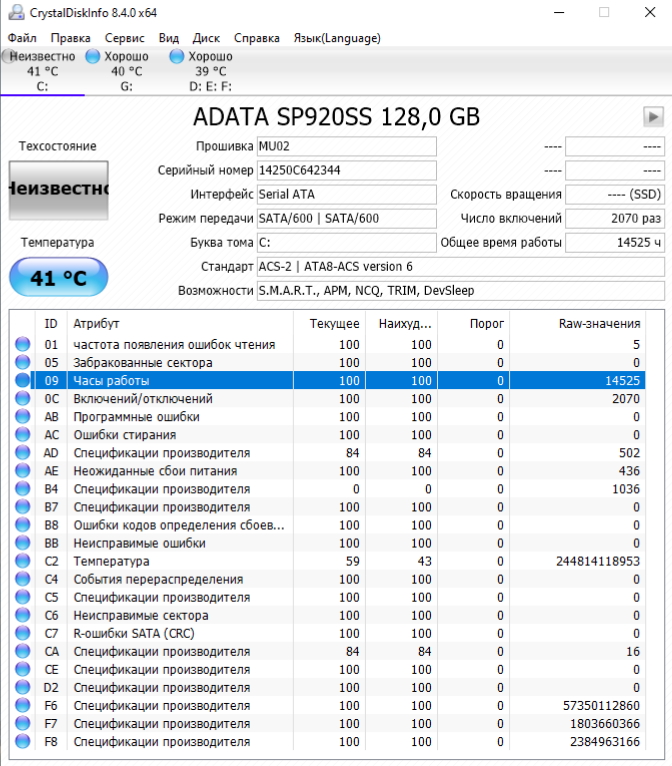Click the Возможности field with S.M.A.R.T.
This screenshot has width=672, height=766.
(x=461, y=291)
